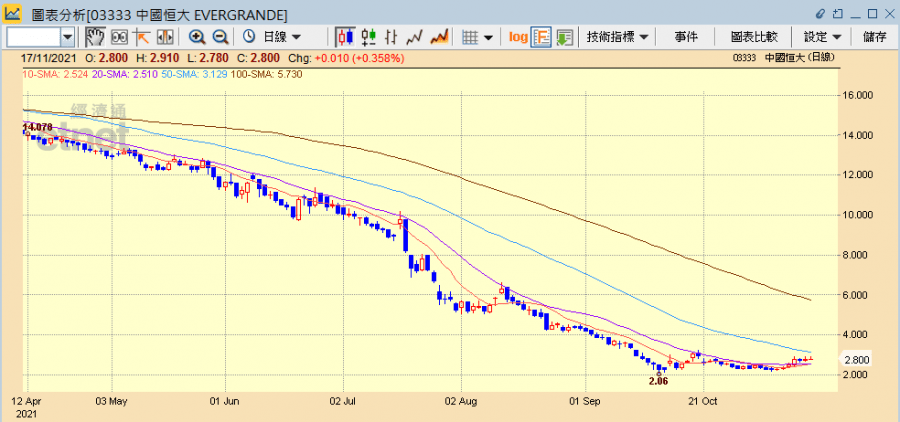Select the hand pan tool
This screenshot has width=900, height=422.
[x=95, y=37]
